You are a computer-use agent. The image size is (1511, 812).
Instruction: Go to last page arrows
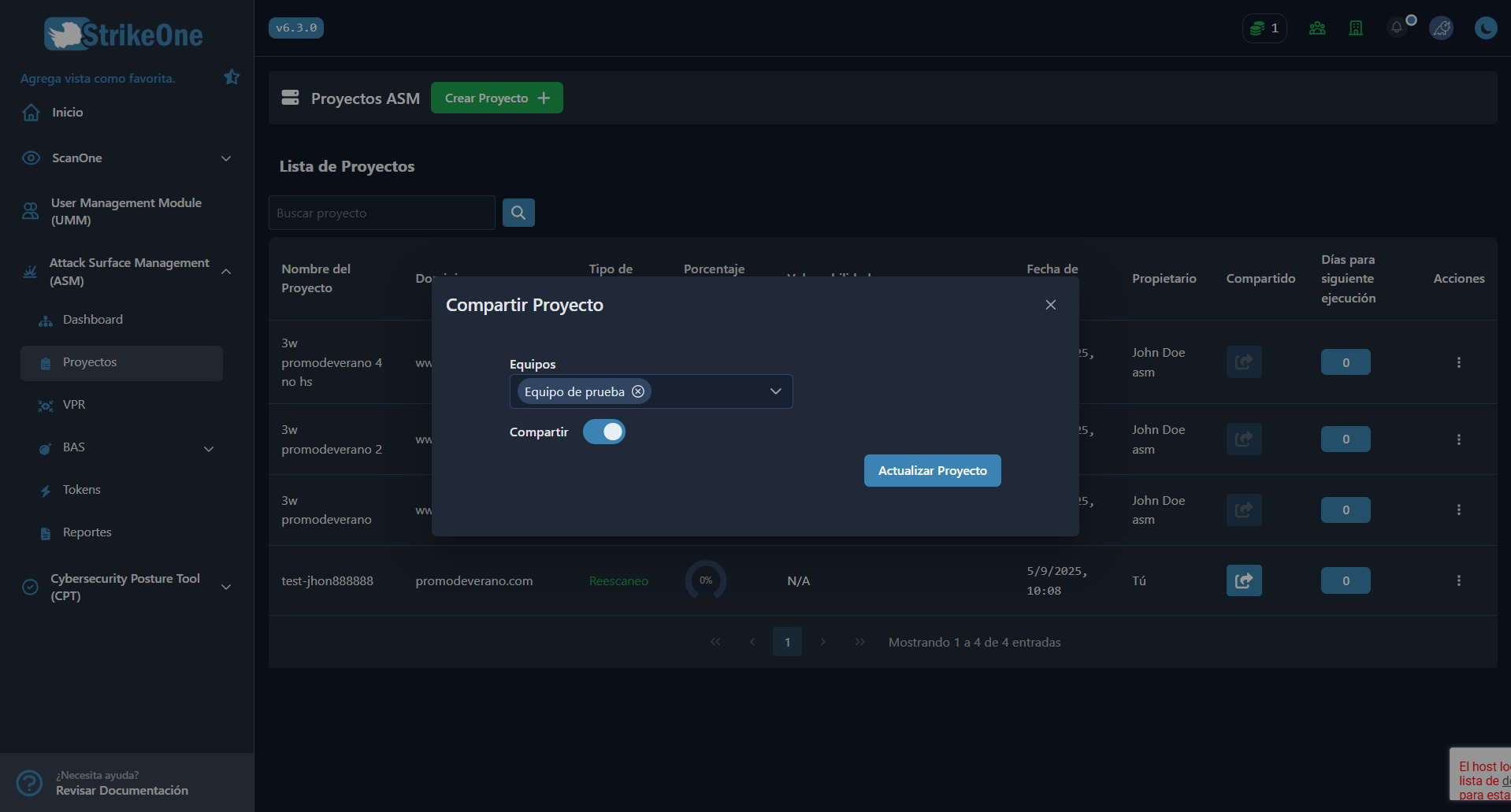click(860, 642)
